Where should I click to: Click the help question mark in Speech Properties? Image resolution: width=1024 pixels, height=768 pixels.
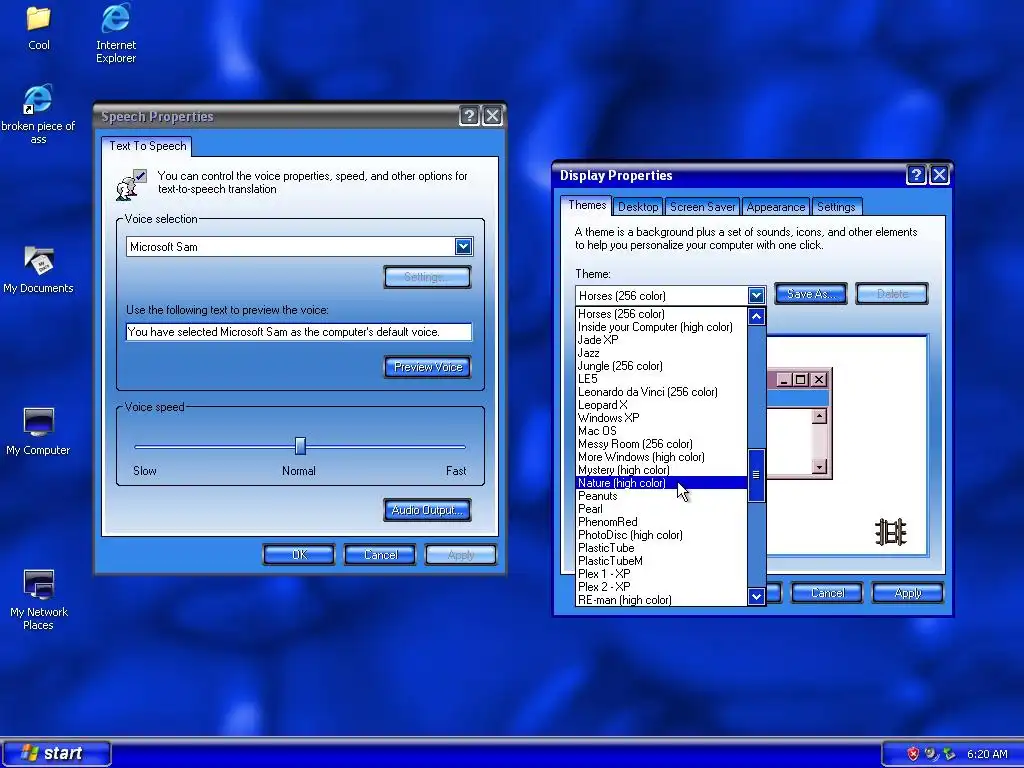[x=469, y=116]
